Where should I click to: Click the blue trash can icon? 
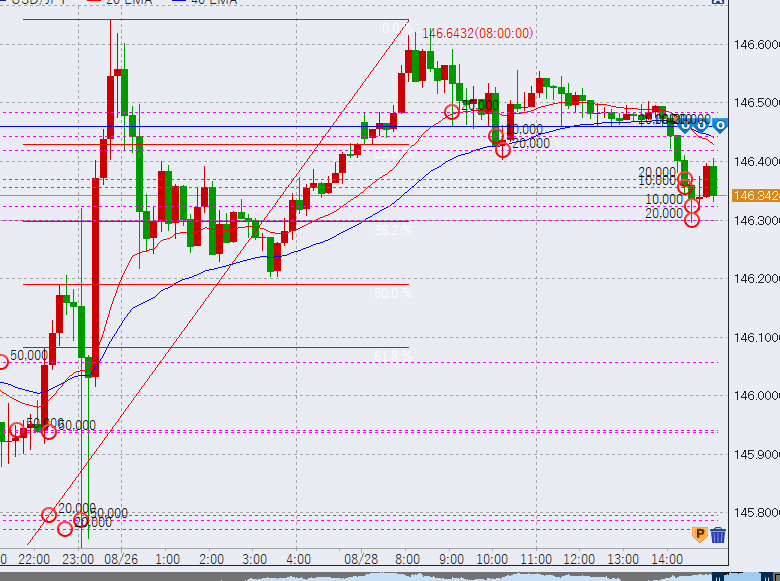pyautogui.click(x=718, y=536)
